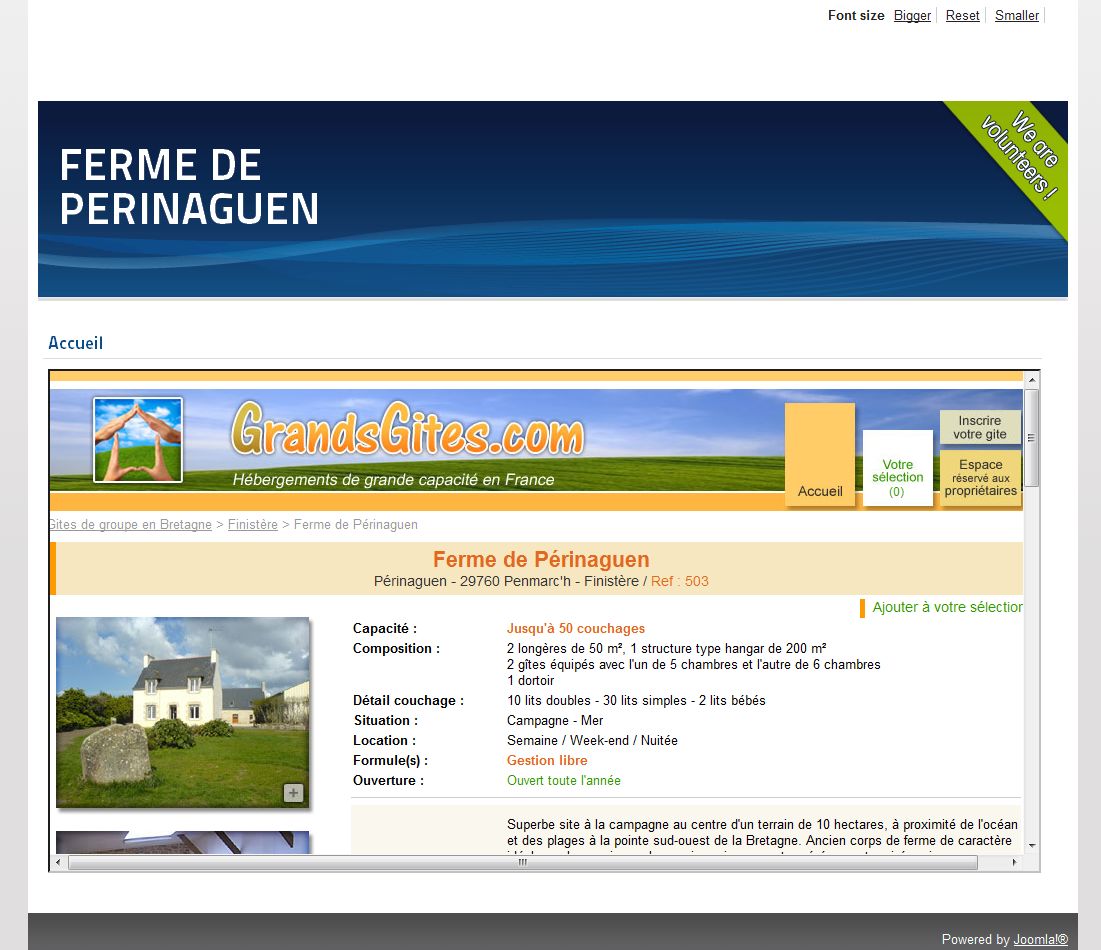Open Espace réservé aux propriétaires

[980, 478]
